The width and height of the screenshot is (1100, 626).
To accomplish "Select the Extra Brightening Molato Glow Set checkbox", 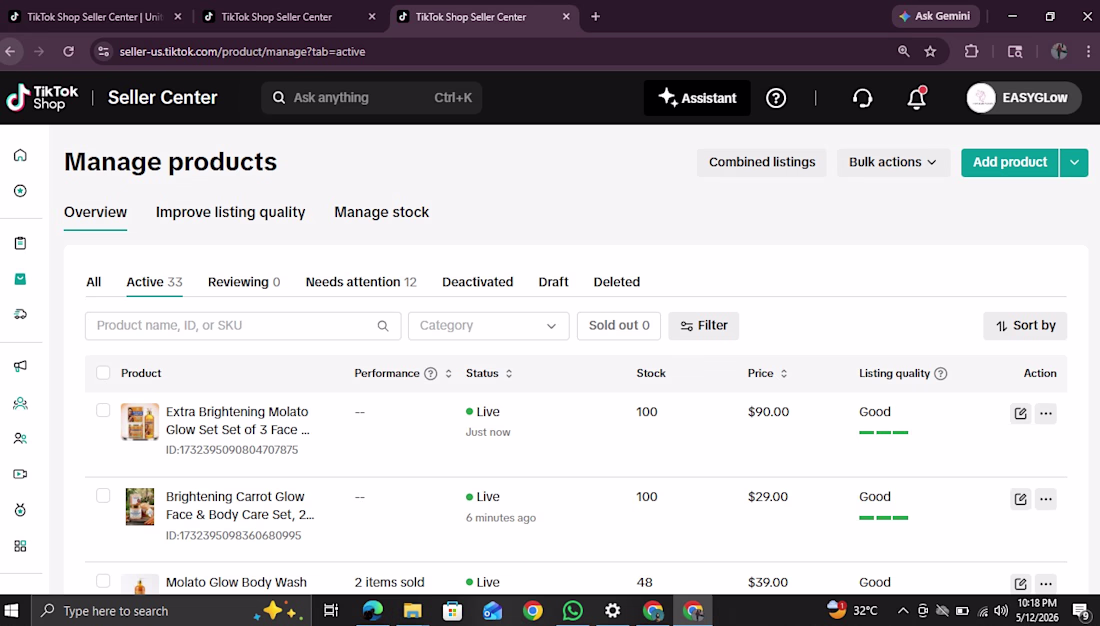I will [x=103, y=410].
